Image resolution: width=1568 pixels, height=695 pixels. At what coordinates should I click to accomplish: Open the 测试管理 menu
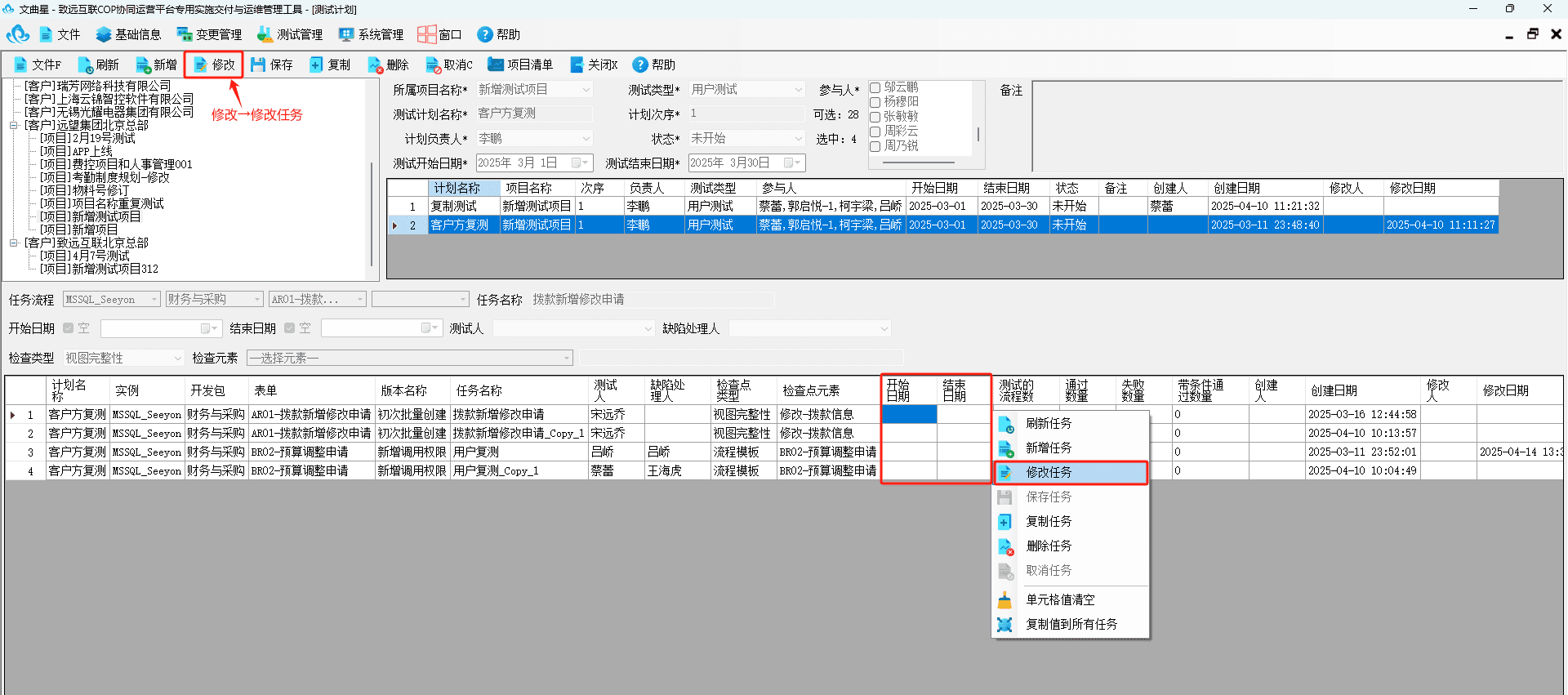[x=290, y=34]
